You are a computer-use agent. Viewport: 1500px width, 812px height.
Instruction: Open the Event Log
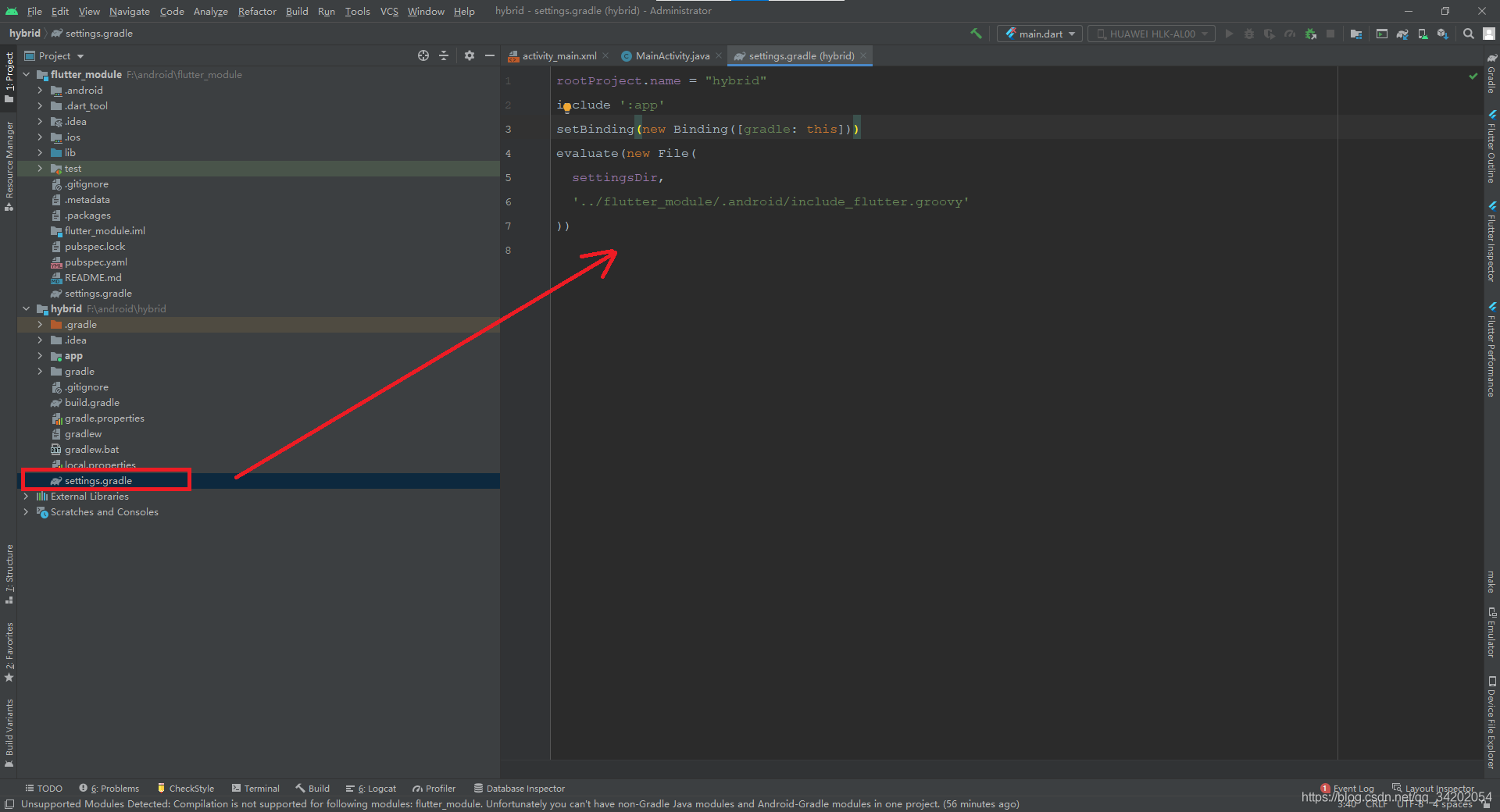(x=1348, y=788)
